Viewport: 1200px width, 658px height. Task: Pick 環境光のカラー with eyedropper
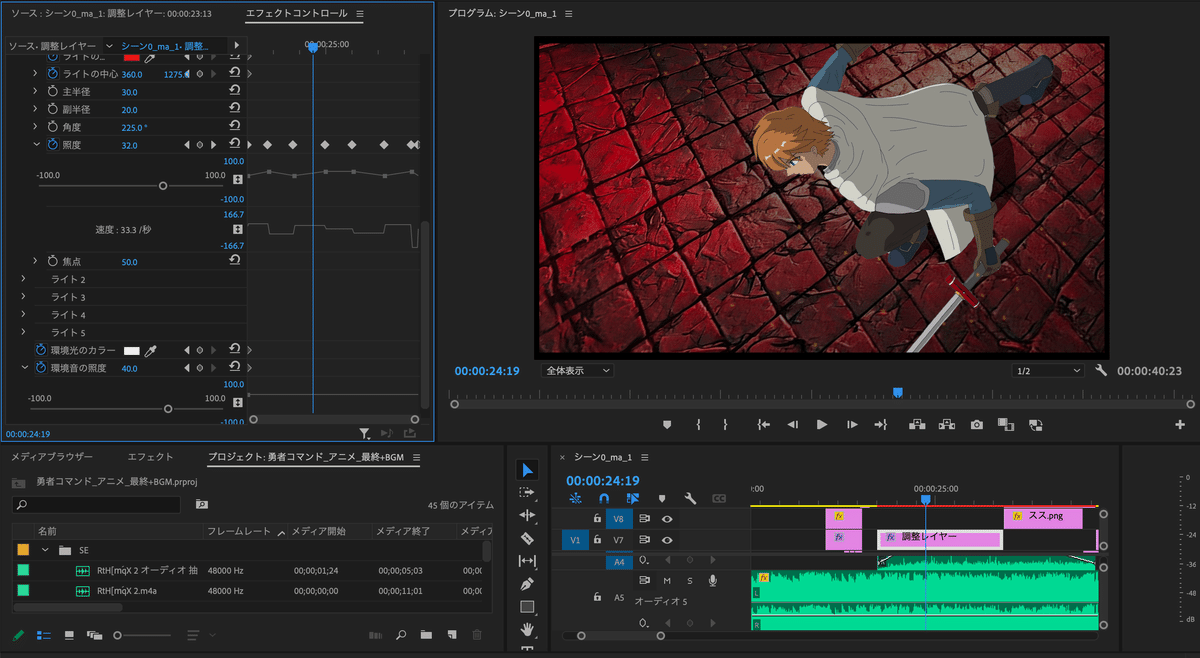[x=152, y=351]
